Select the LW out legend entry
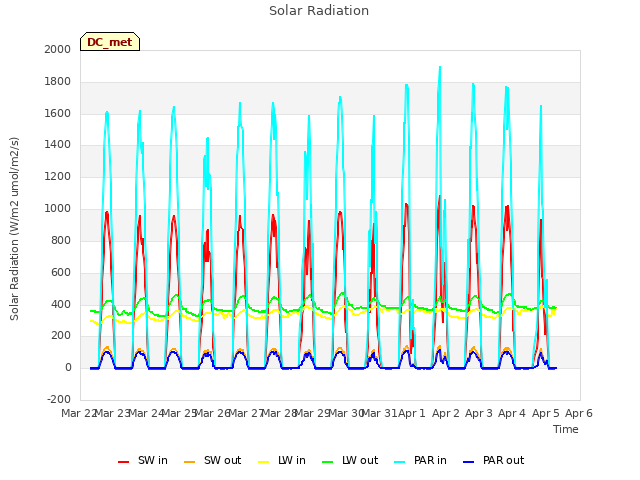The image size is (640, 480). click(350, 460)
